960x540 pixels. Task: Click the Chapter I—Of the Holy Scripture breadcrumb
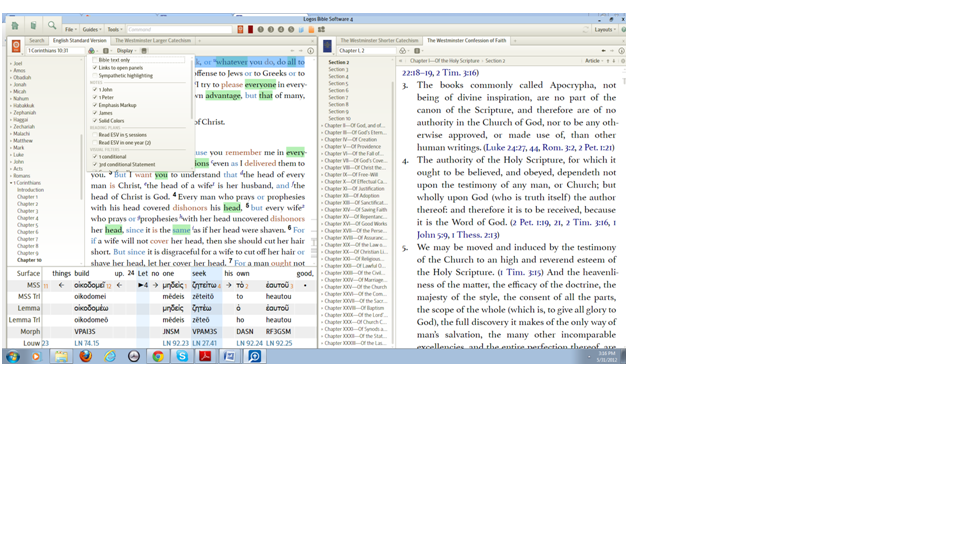(x=444, y=61)
